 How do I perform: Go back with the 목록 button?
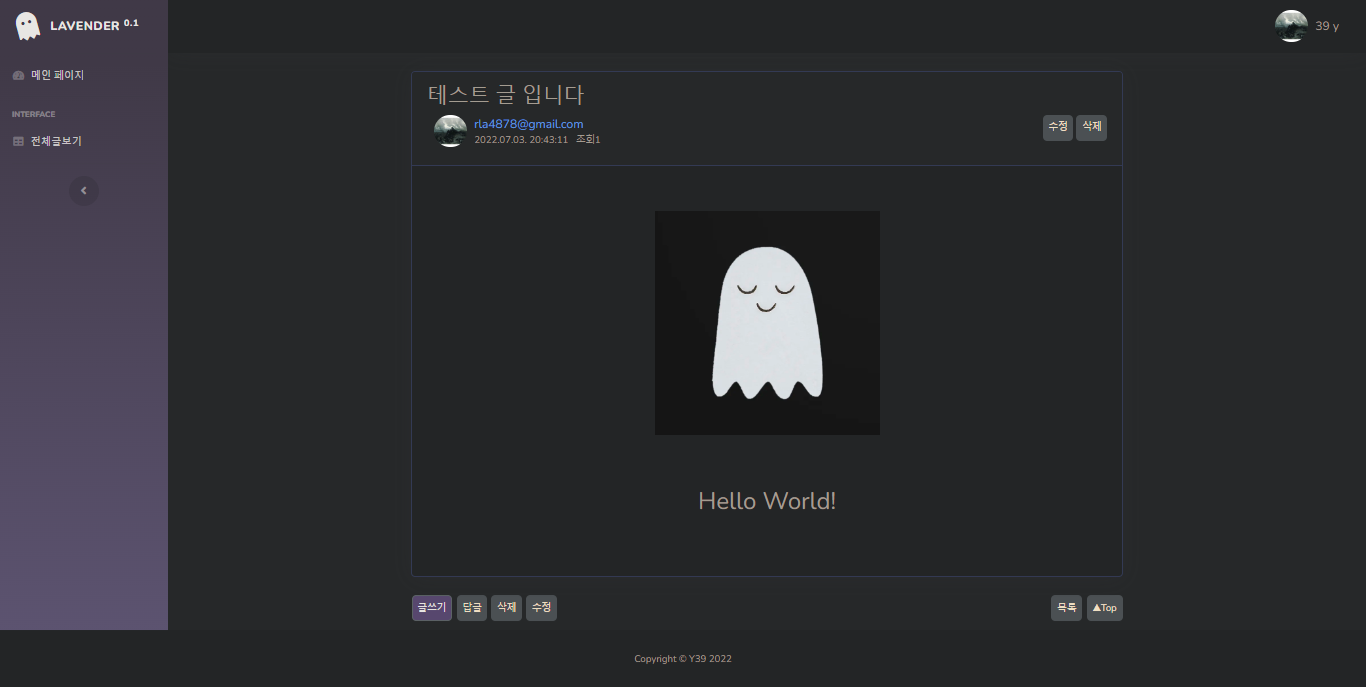click(x=1066, y=608)
